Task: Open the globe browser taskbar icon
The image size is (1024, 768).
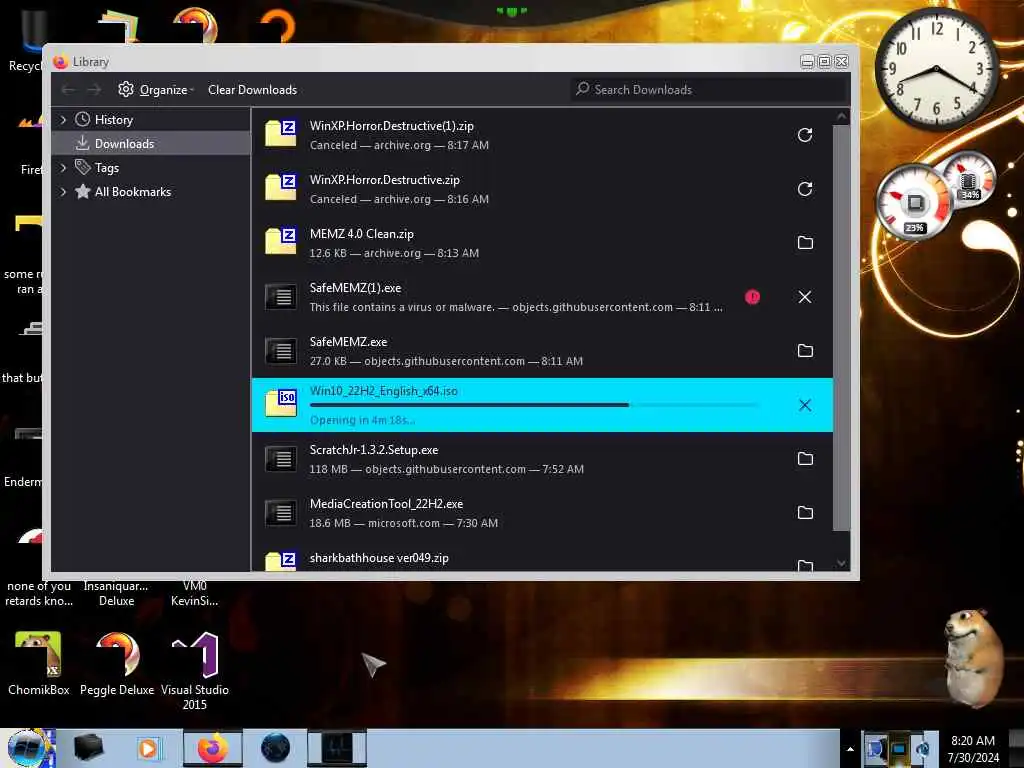Action: click(x=275, y=748)
